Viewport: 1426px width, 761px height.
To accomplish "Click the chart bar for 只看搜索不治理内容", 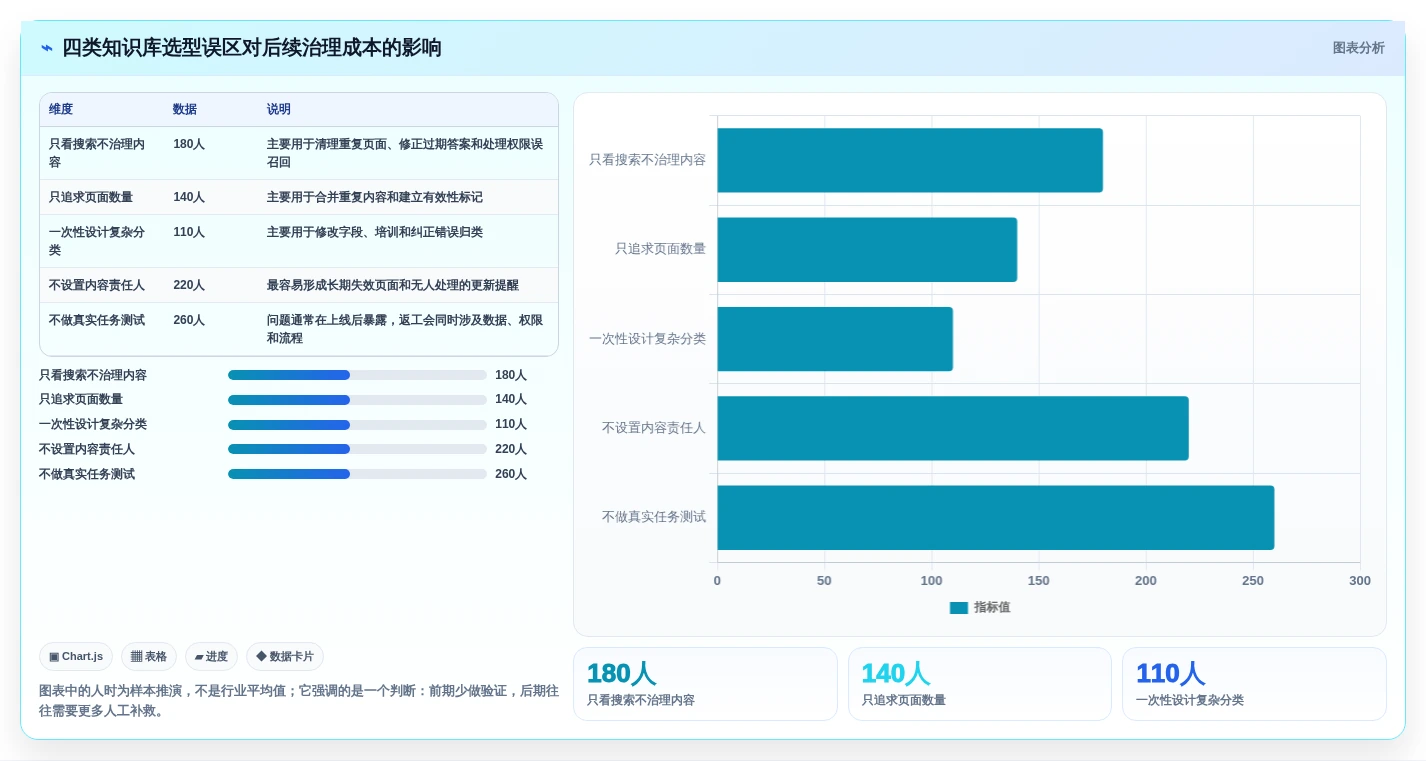I will pyautogui.click(x=910, y=160).
